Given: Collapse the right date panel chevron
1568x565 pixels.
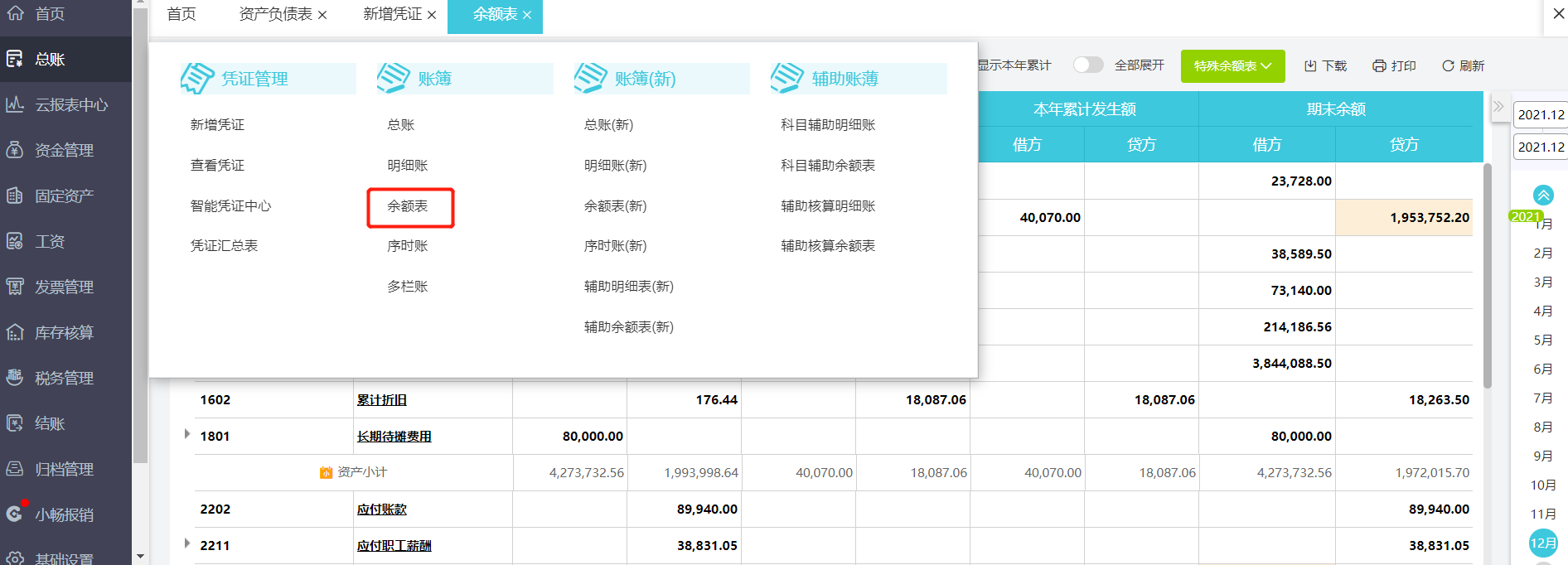Looking at the screenshot, I should click(x=1498, y=107).
